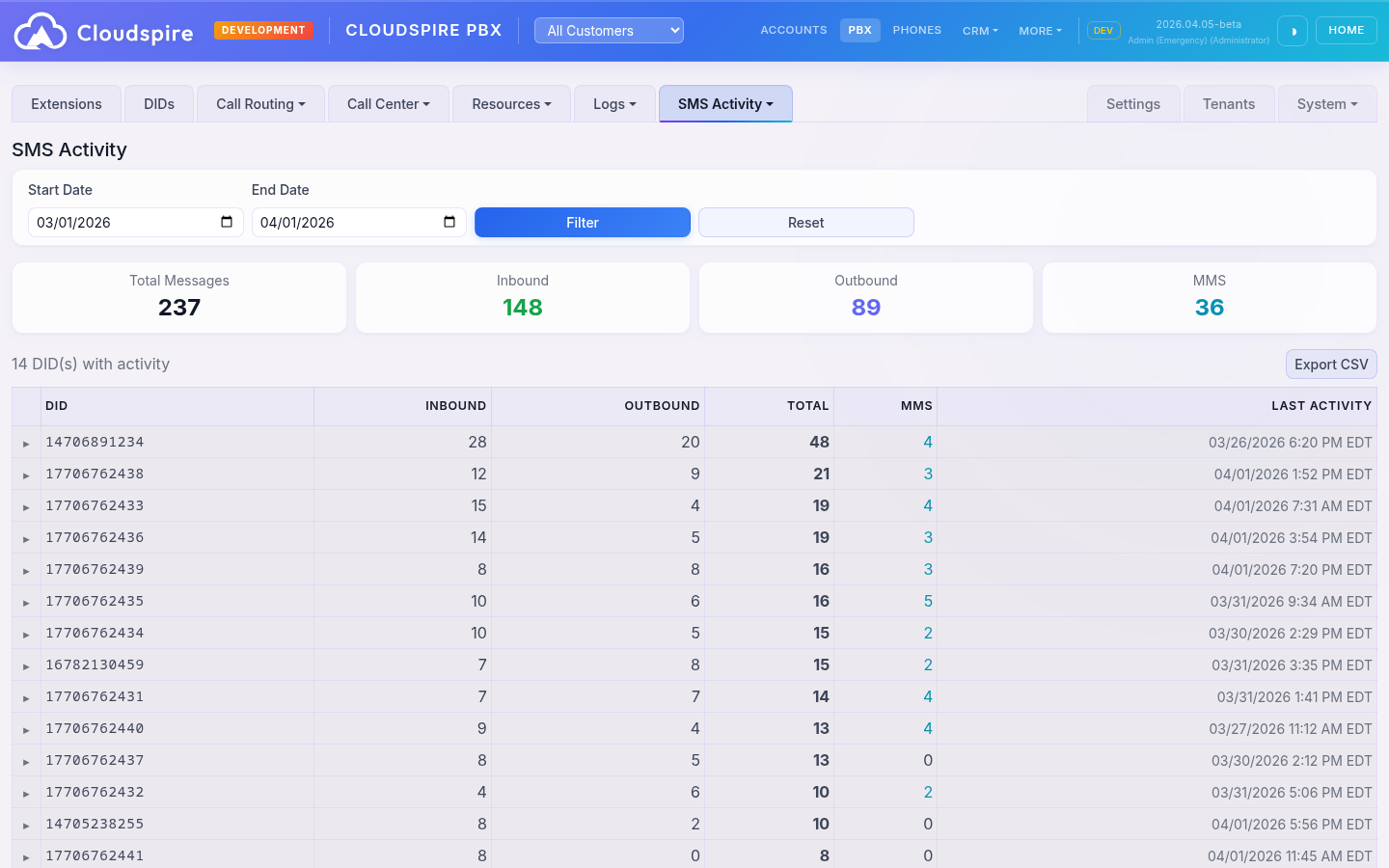This screenshot has width=1389, height=868.
Task: Open the End Date calendar picker icon
Action: click(448, 222)
